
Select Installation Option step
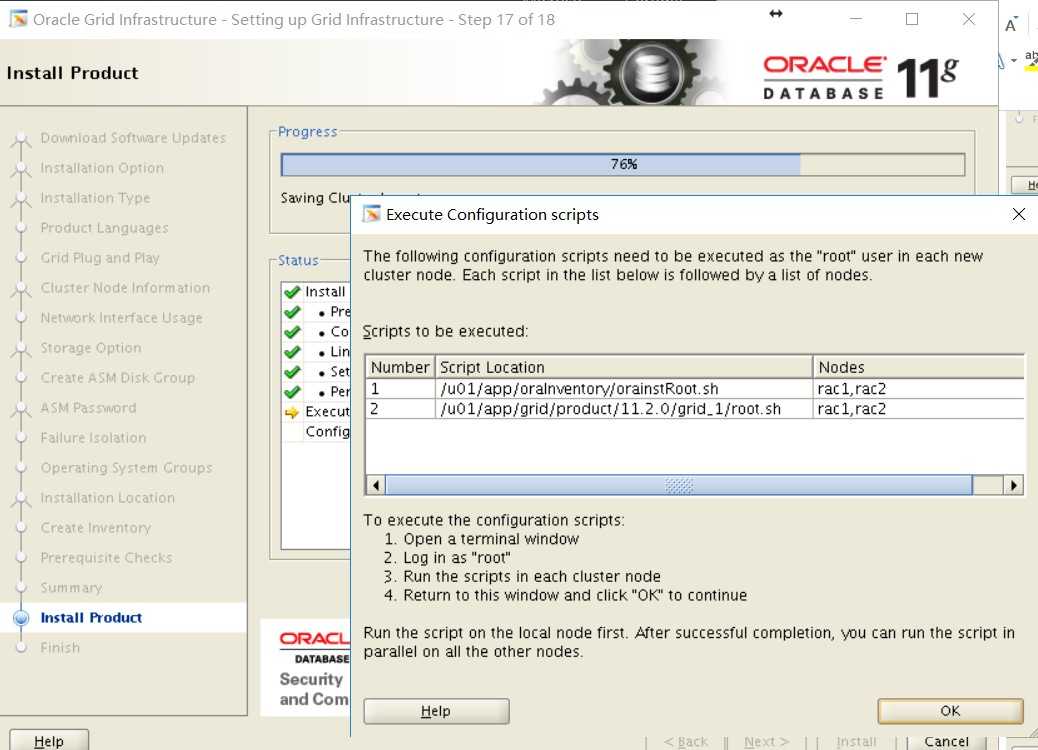tap(102, 168)
